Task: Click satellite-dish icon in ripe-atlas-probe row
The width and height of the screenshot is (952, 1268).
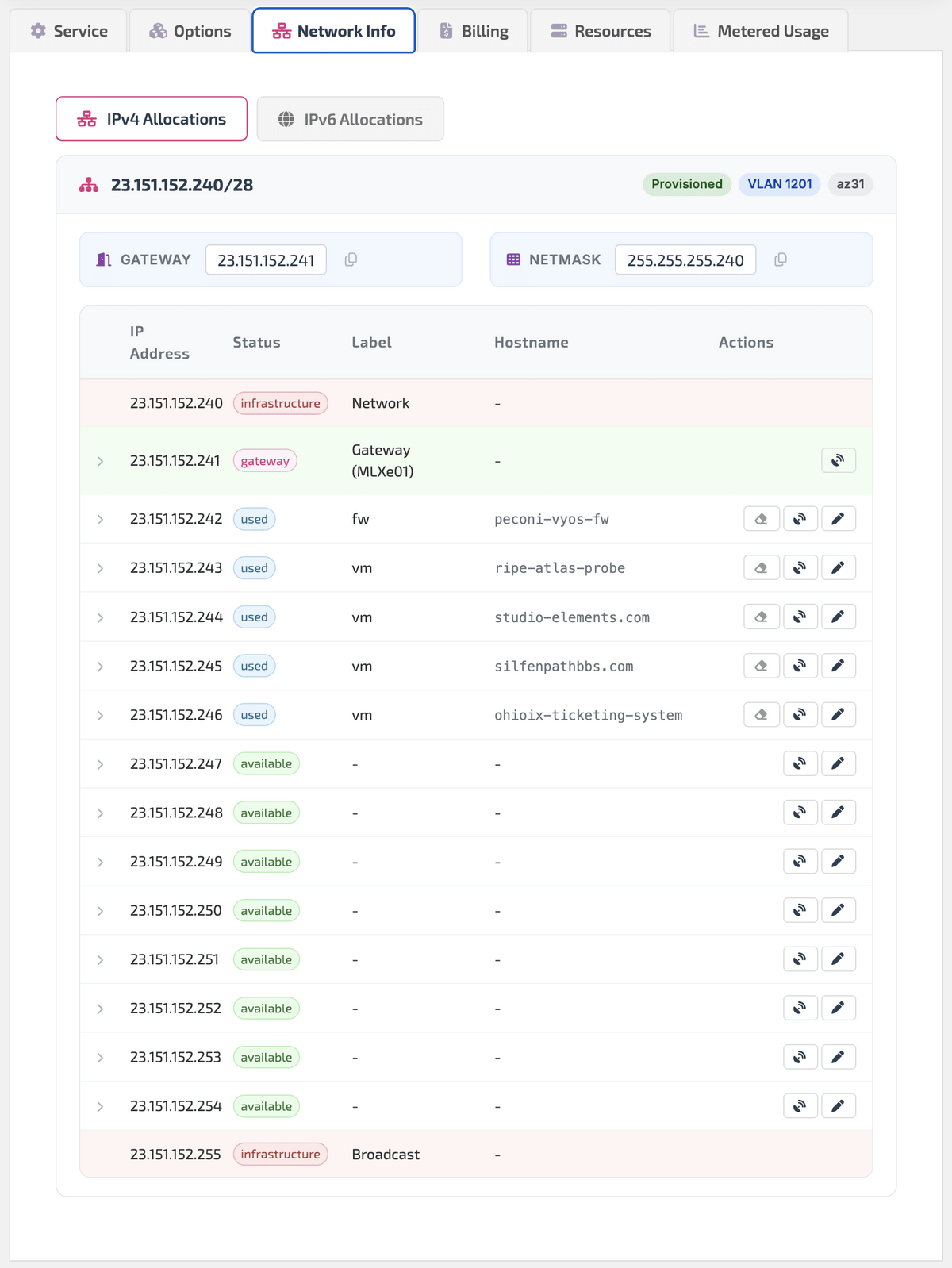Action: [x=800, y=568]
